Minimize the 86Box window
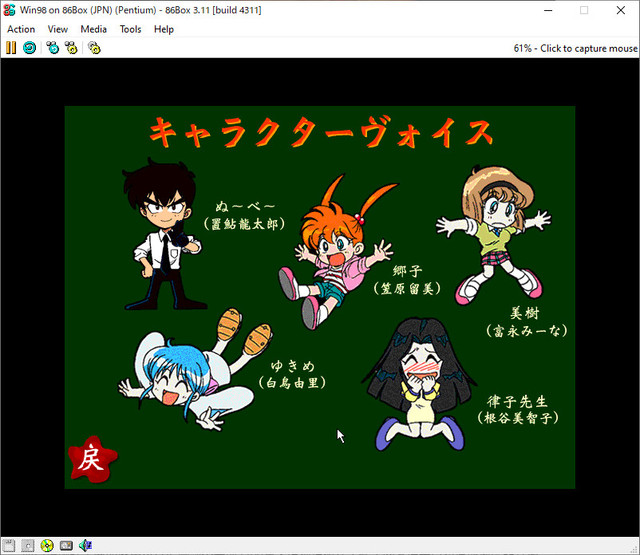The height and width of the screenshot is (555, 640). (x=548, y=10)
